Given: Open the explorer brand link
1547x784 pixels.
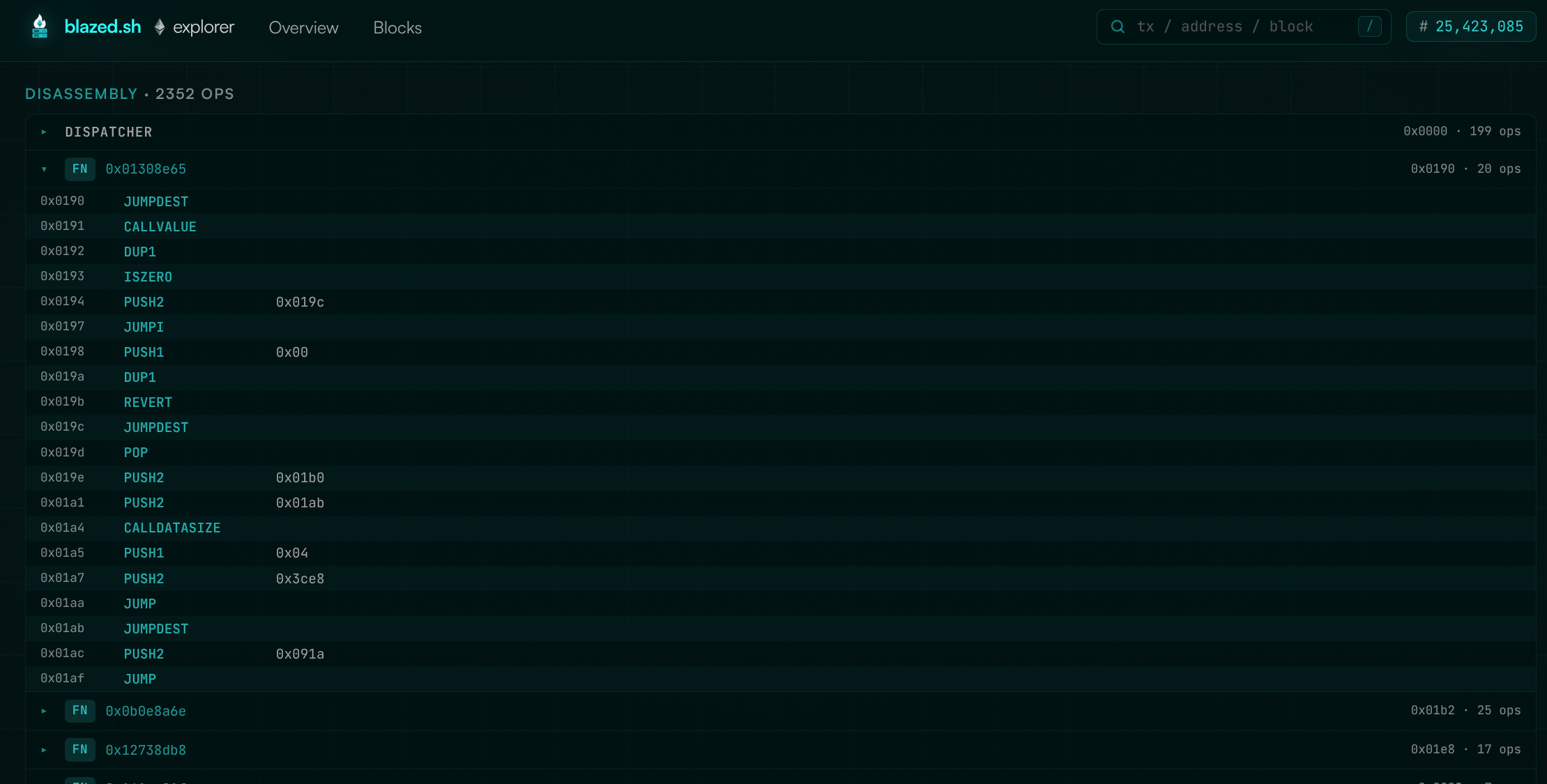Looking at the screenshot, I should 204,27.
